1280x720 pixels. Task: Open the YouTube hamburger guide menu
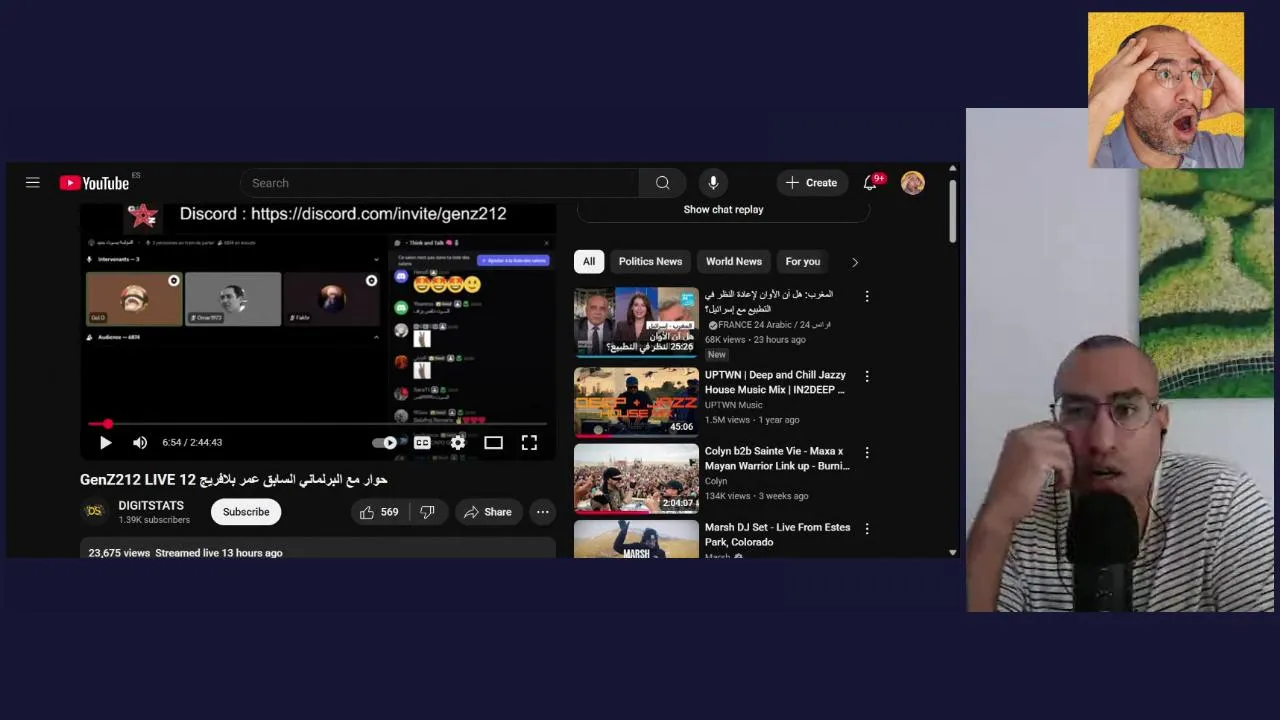tap(33, 183)
